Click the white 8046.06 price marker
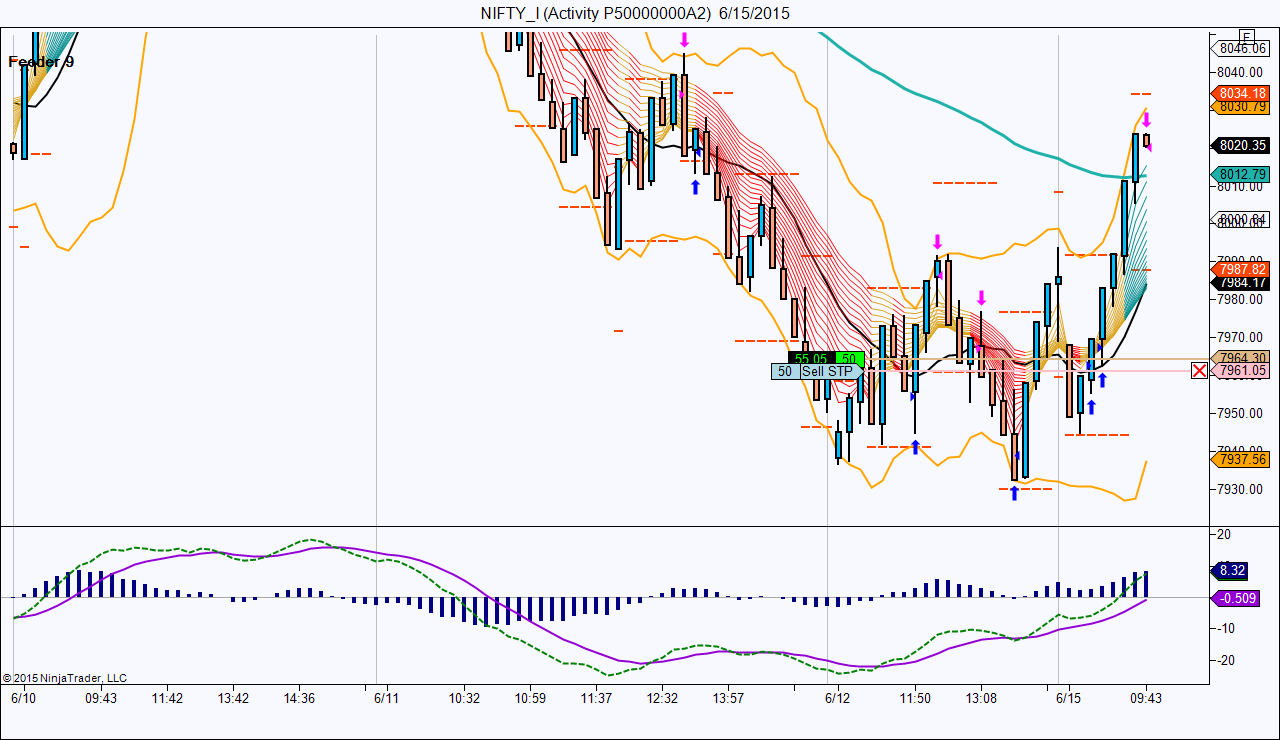Image resolution: width=1280 pixels, height=740 pixels. (1240, 47)
